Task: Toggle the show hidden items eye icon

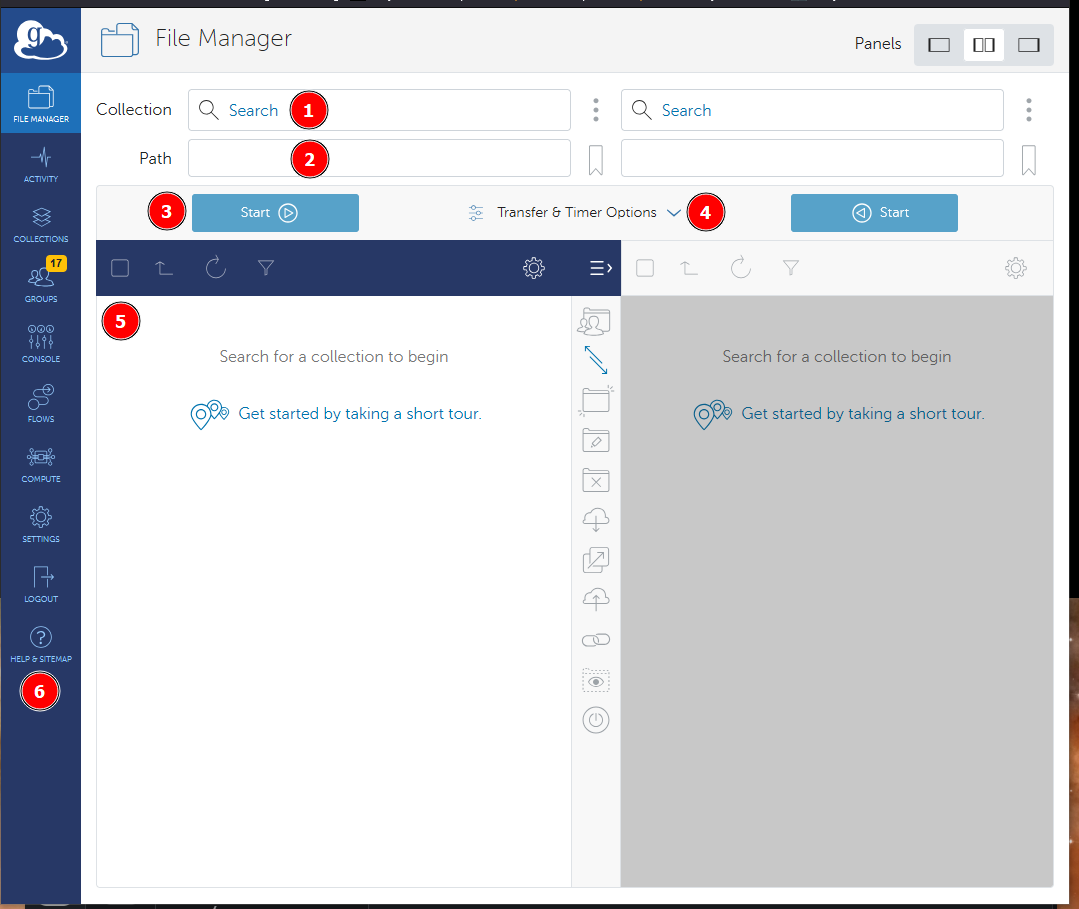Action: coord(596,681)
